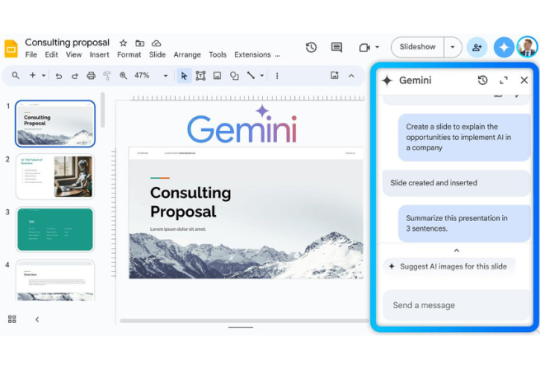This screenshot has width=540, height=370.
Task: Open the Format menu
Action: coord(129,55)
